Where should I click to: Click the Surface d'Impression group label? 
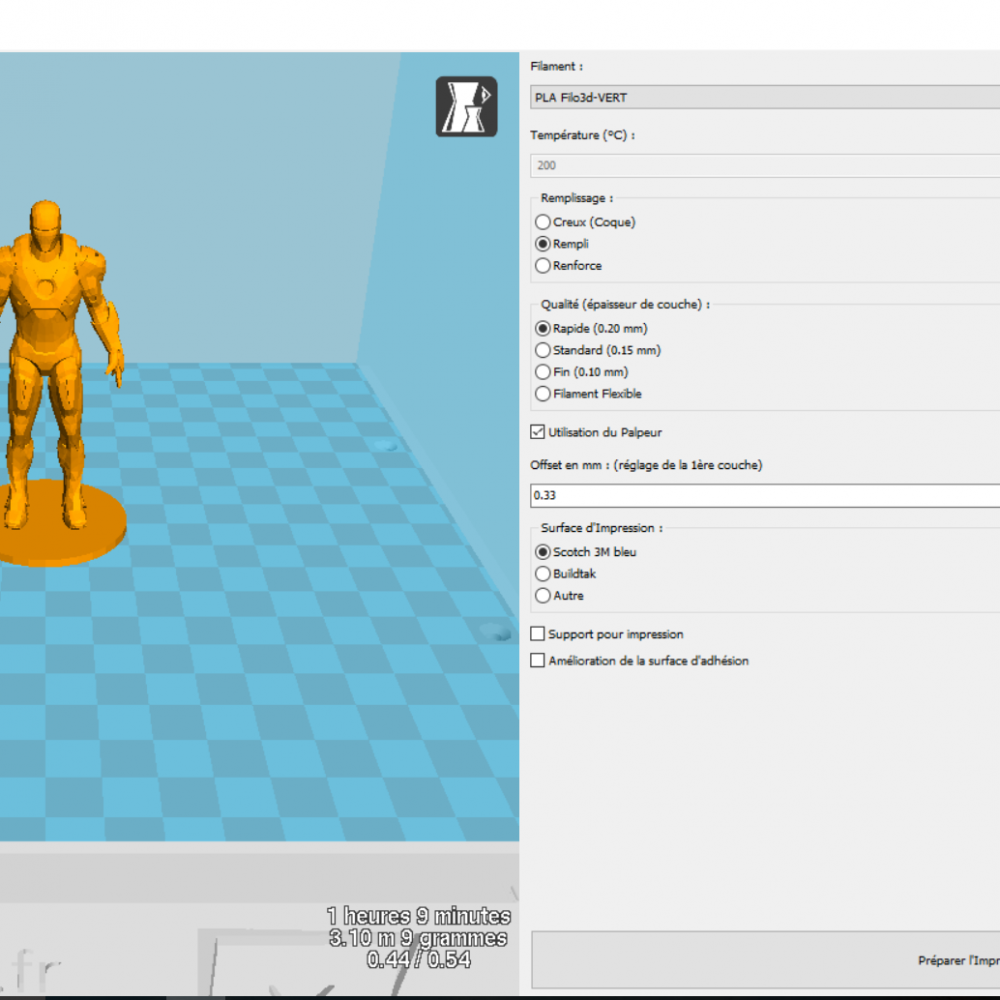click(x=601, y=528)
